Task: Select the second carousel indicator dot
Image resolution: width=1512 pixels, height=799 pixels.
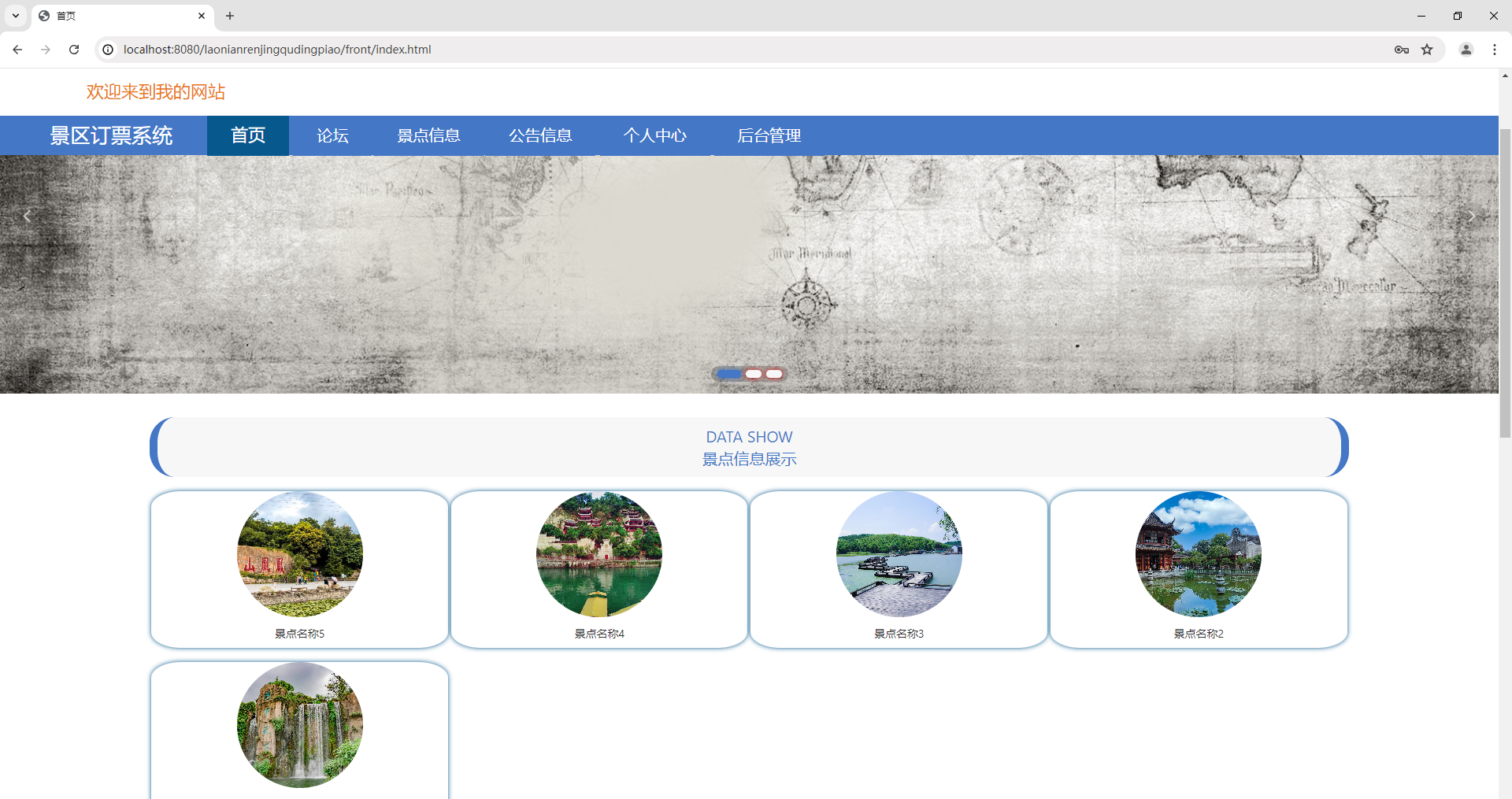Action: pos(754,374)
